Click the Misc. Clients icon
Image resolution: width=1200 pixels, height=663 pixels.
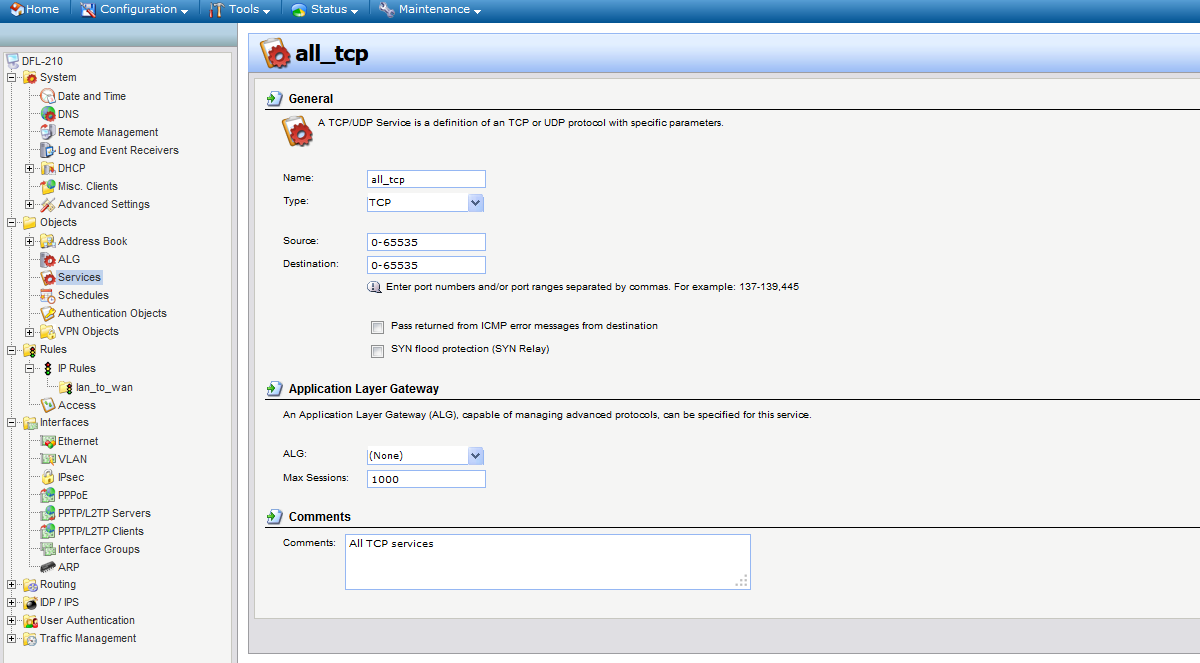(x=48, y=186)
